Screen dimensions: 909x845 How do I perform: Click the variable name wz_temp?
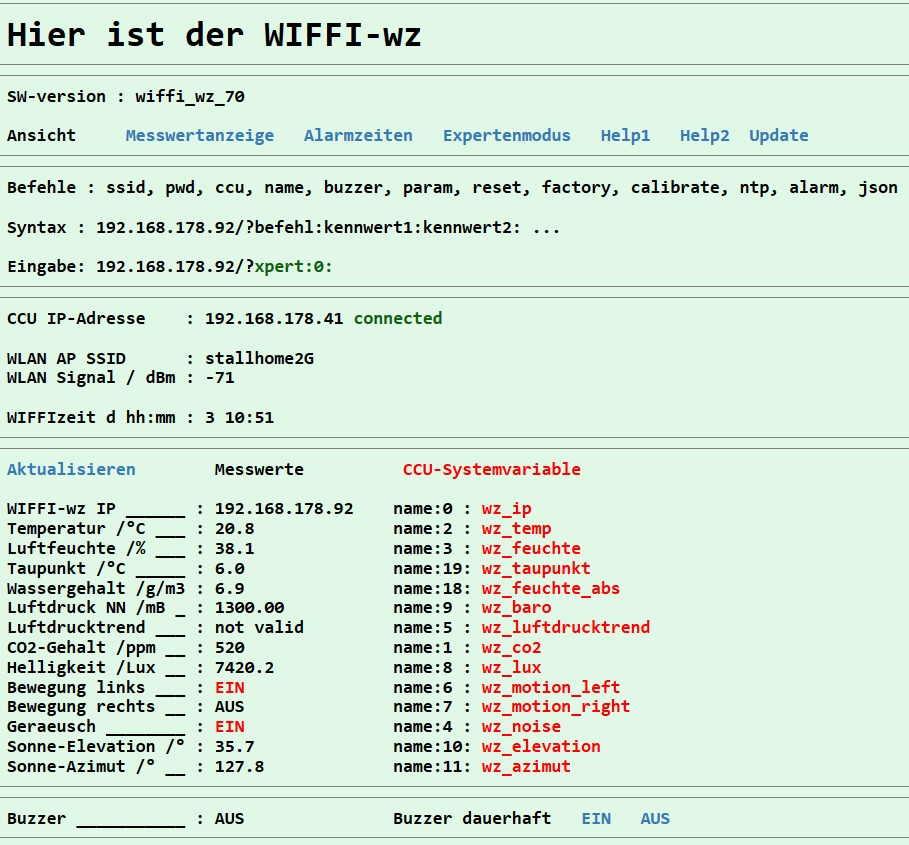point(517,529)
